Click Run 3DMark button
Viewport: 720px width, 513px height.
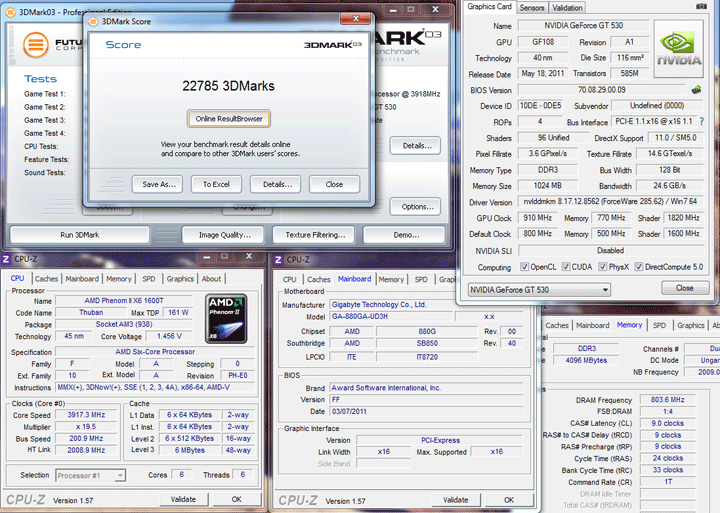click(80, 235)
